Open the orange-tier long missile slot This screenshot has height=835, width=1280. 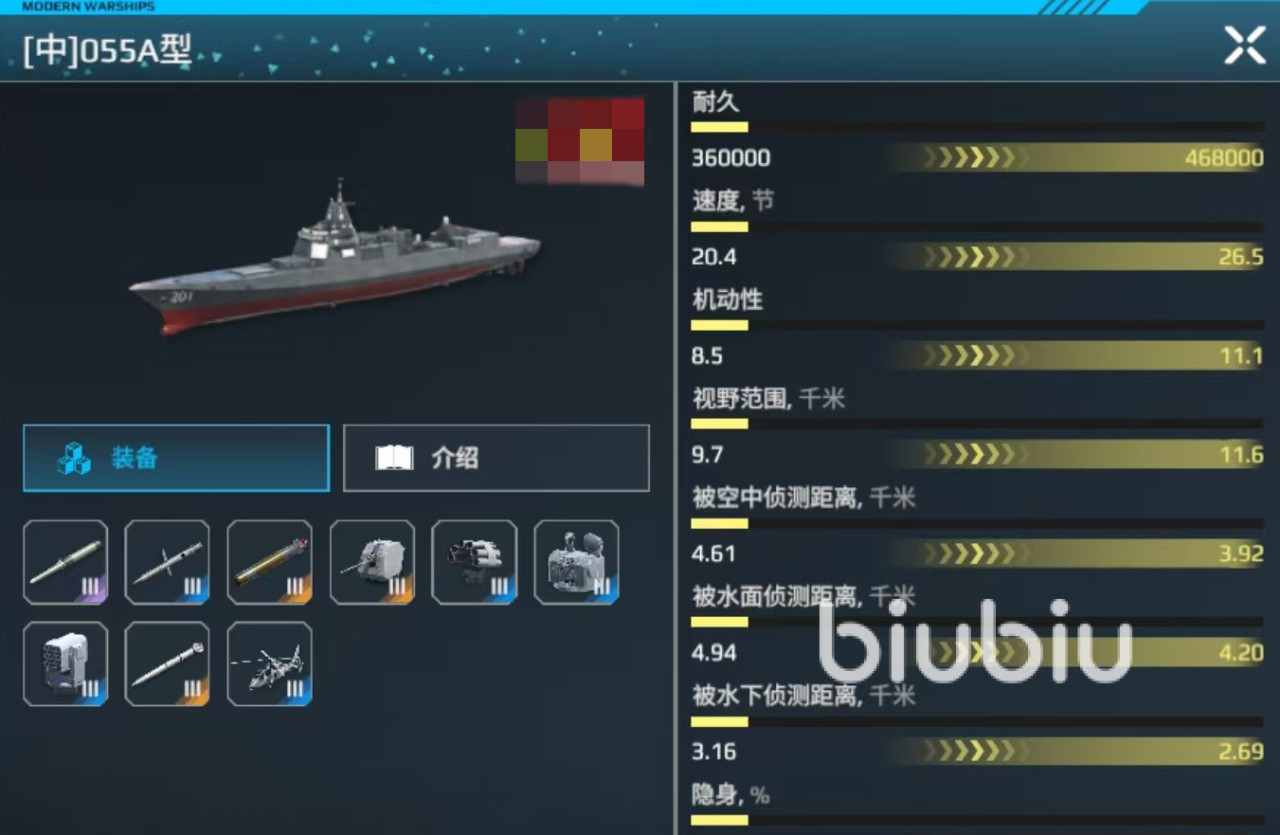[x=168, y=664]
